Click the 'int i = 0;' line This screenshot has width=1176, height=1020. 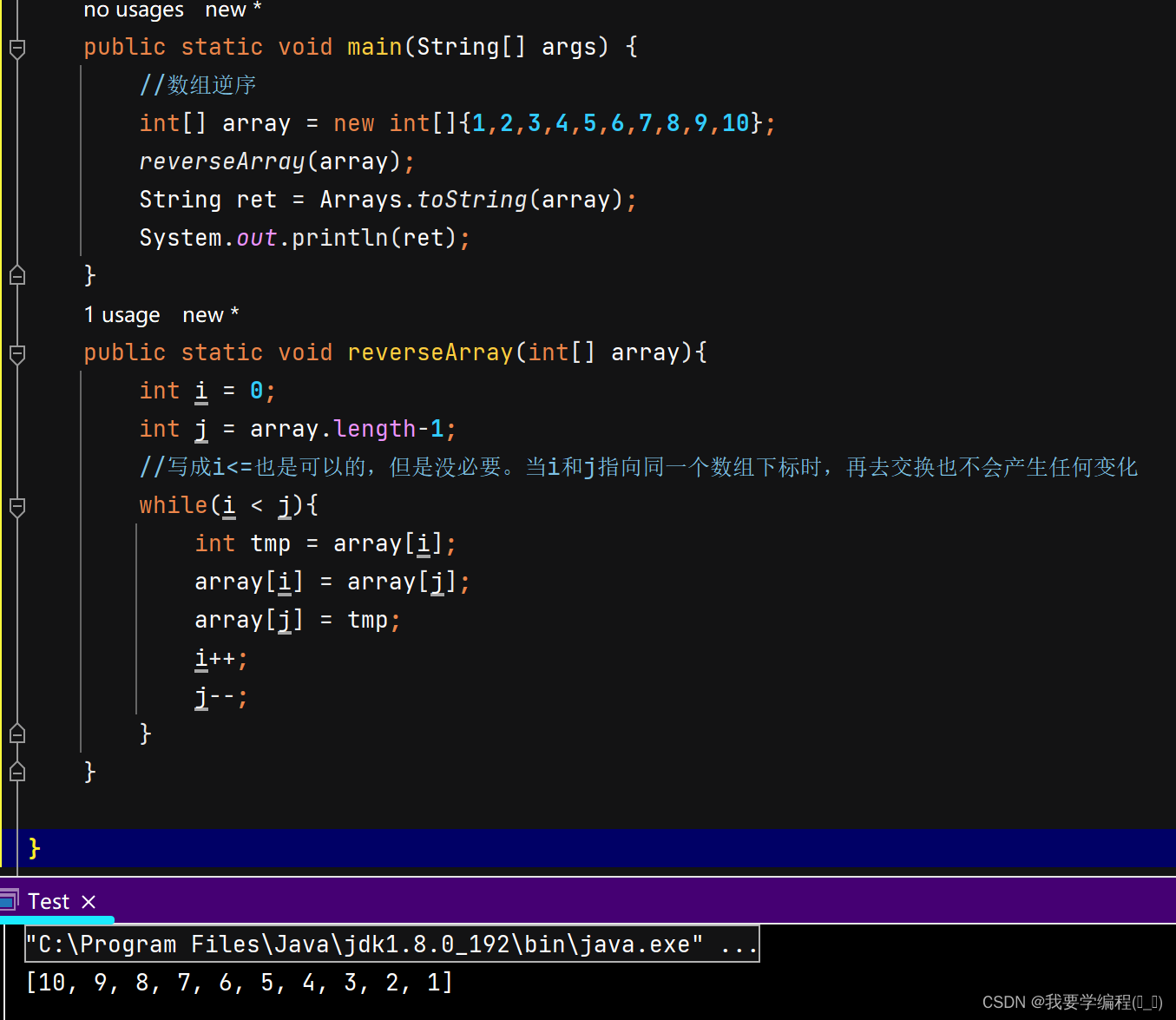207,391
